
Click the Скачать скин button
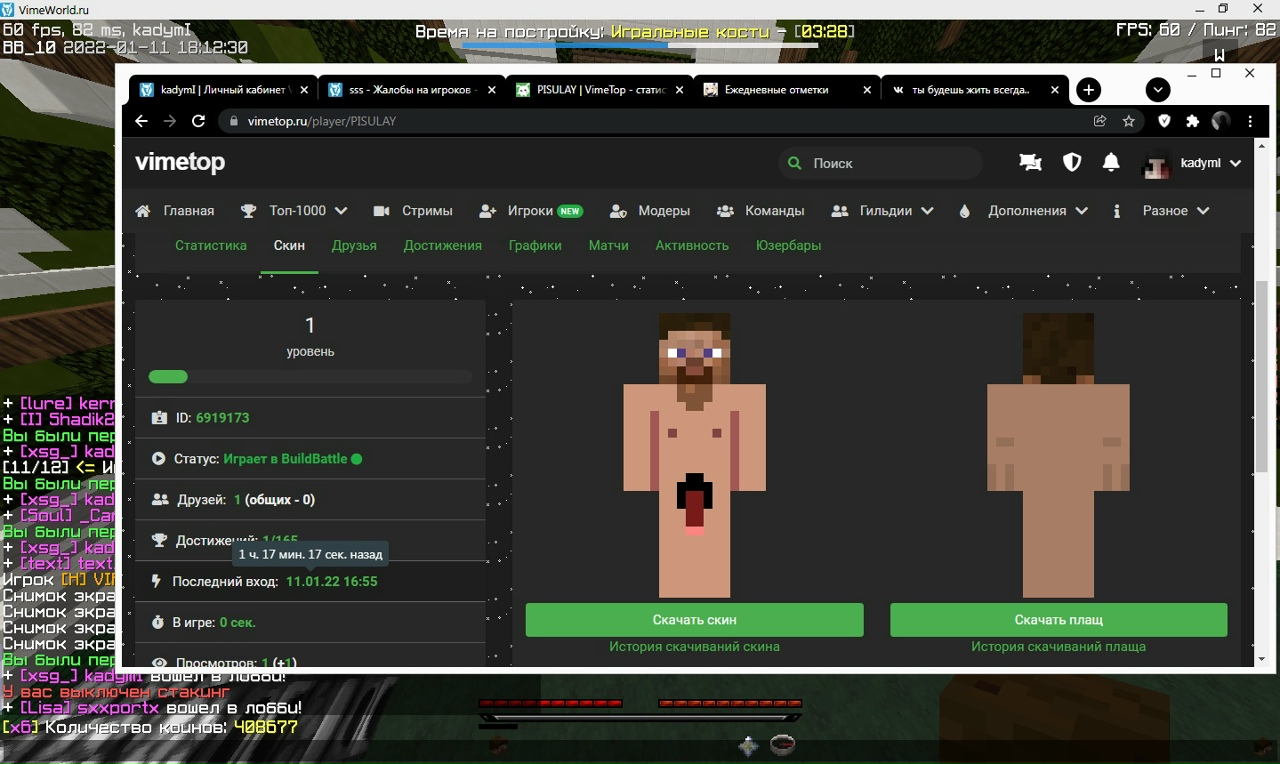click(x=694, y=620)
